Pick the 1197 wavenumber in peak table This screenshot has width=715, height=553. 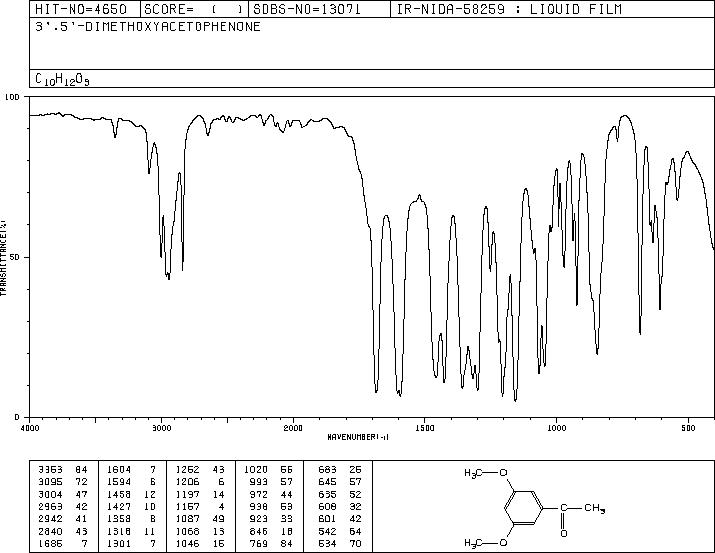point(187,495)
